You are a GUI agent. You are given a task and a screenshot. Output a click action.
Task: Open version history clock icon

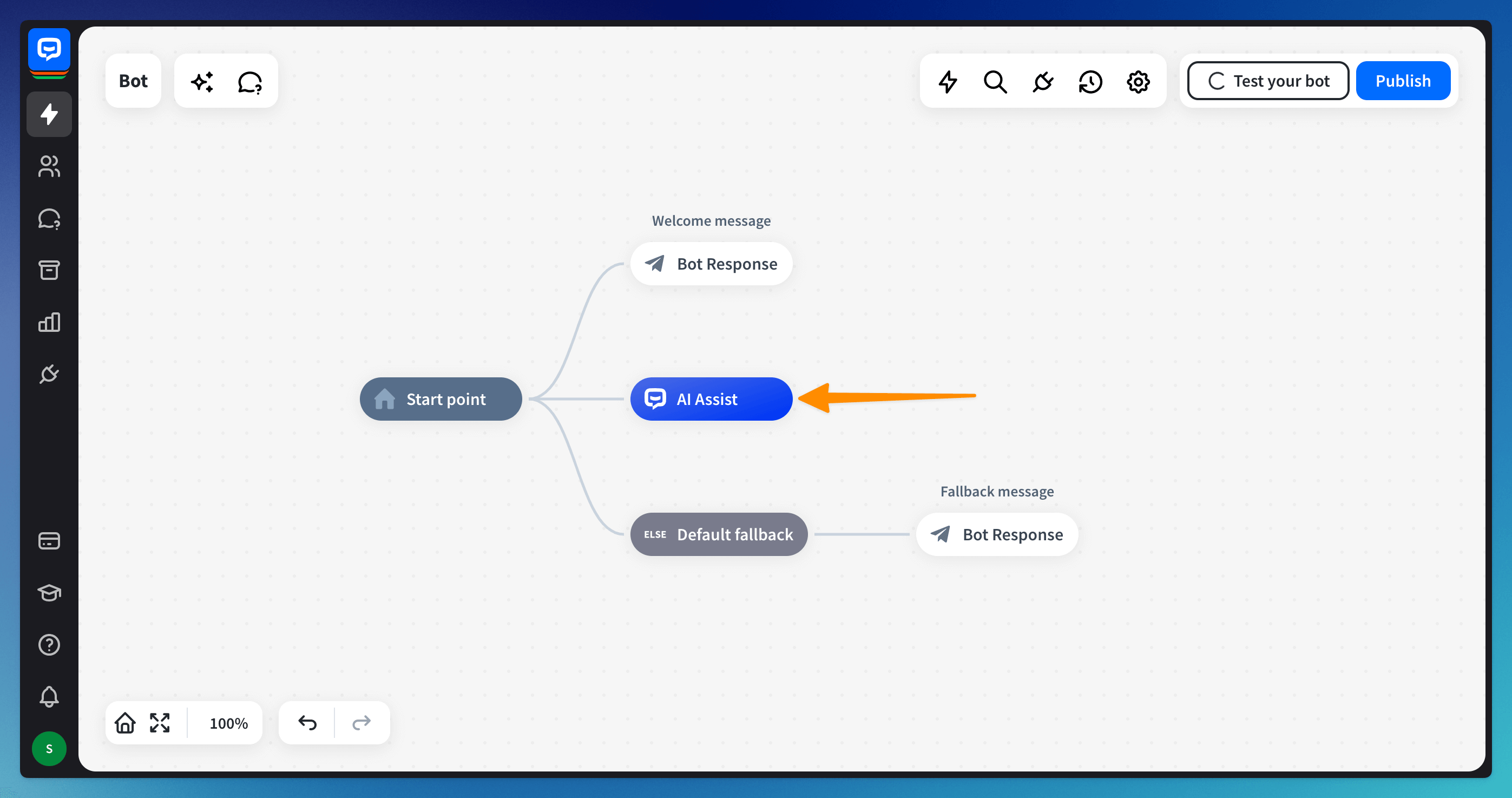[1090, 81]
